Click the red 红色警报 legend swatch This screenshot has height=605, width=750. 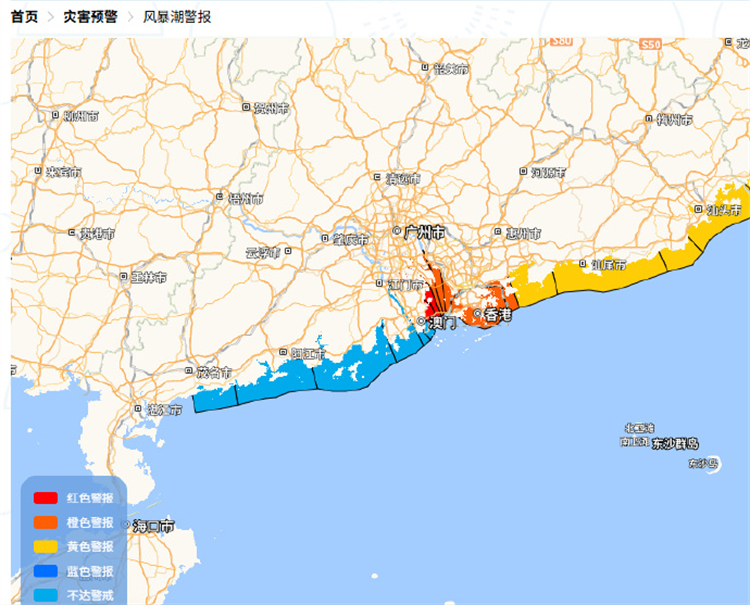(x=45, y=497)
